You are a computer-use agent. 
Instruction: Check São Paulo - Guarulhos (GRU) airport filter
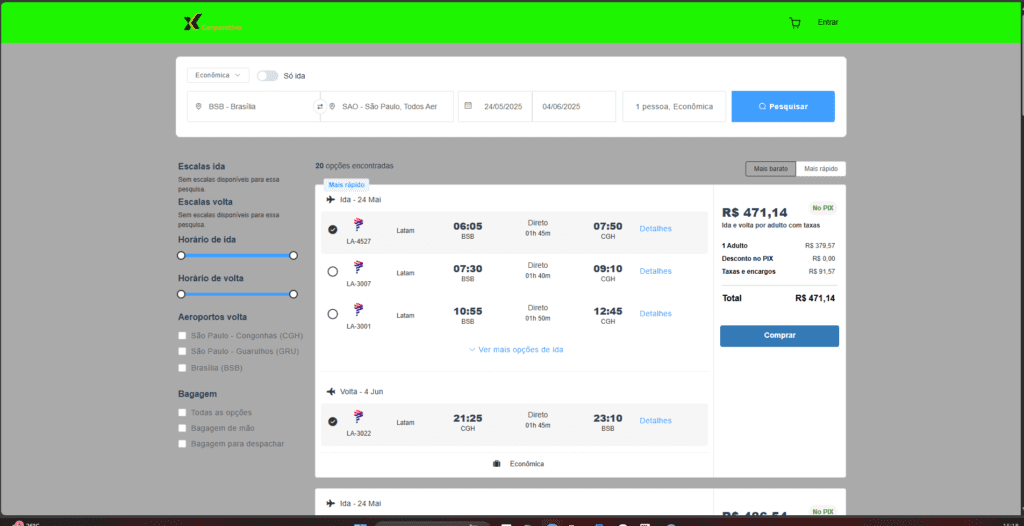182,351
